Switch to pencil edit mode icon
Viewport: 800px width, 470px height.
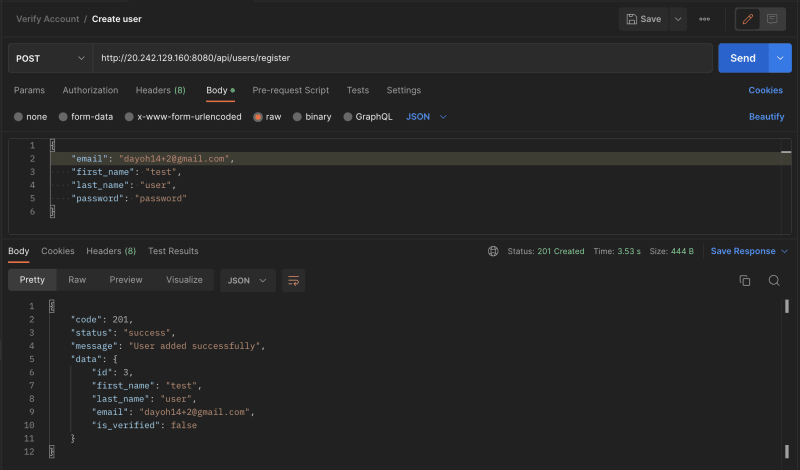[x=747, y=19]
